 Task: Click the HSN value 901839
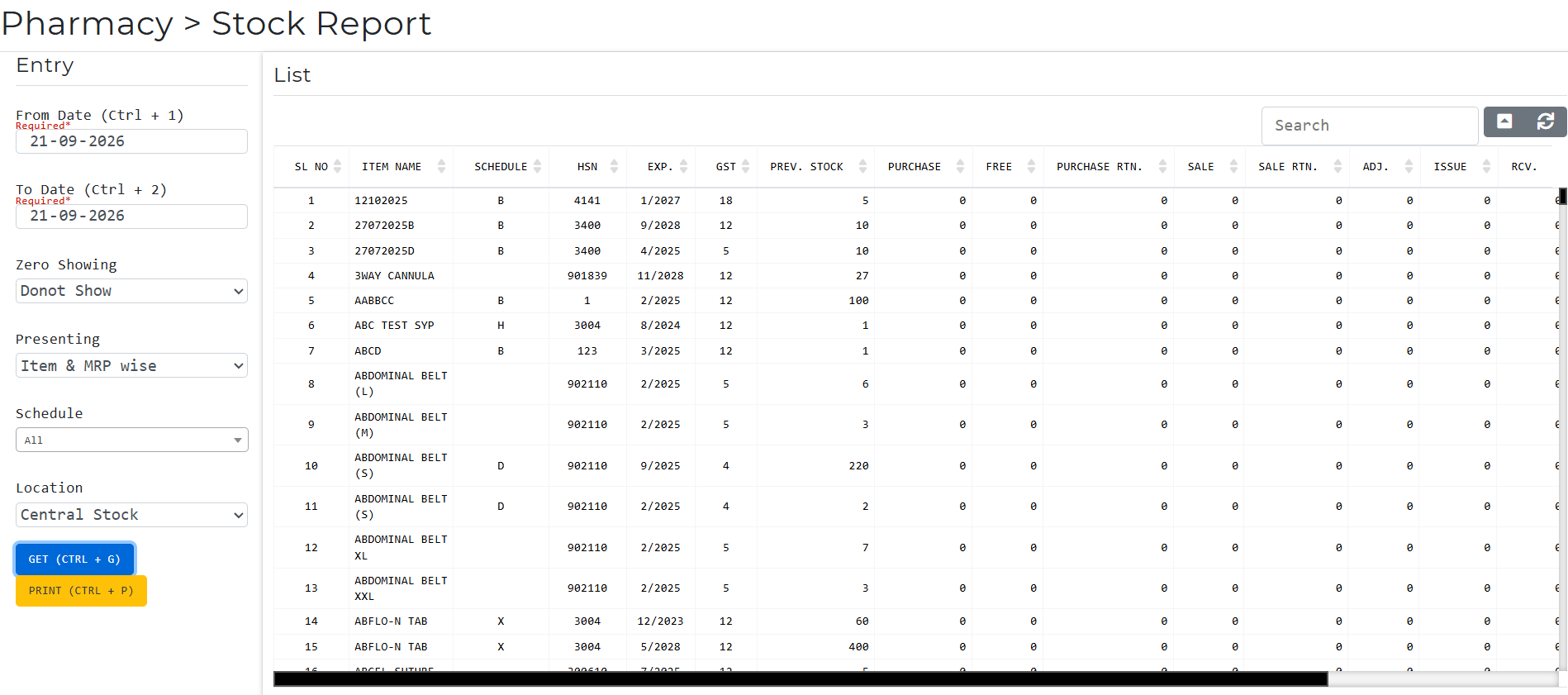pos(587,276)
